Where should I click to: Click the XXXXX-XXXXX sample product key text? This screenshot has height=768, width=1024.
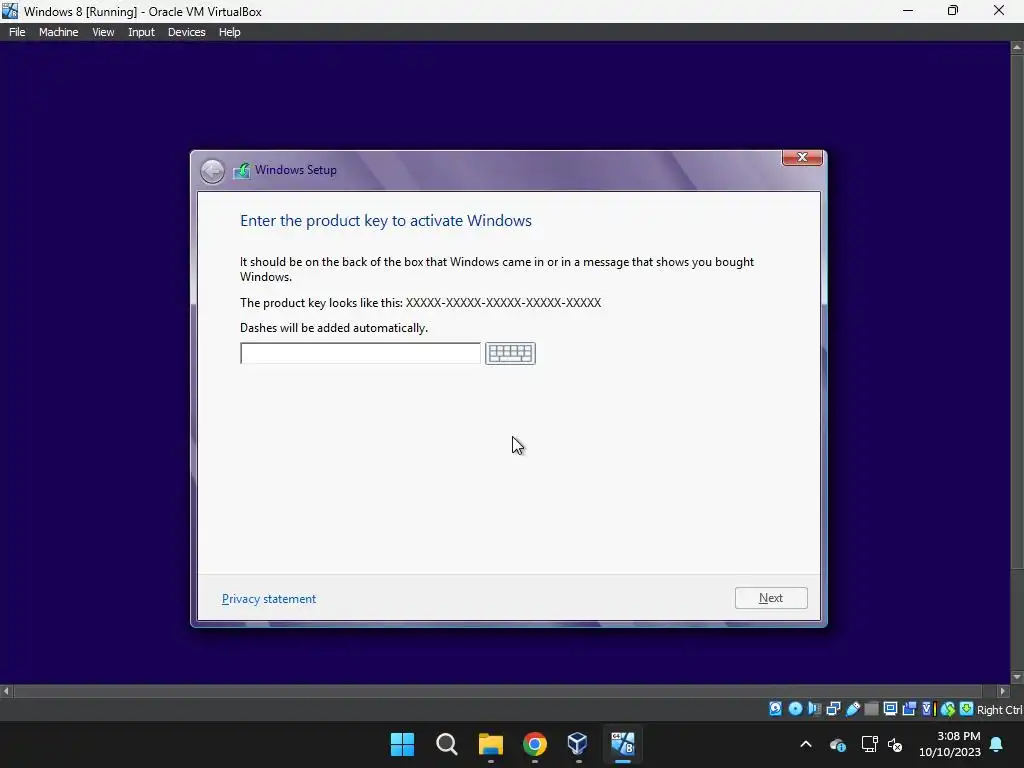pos(504,303)
